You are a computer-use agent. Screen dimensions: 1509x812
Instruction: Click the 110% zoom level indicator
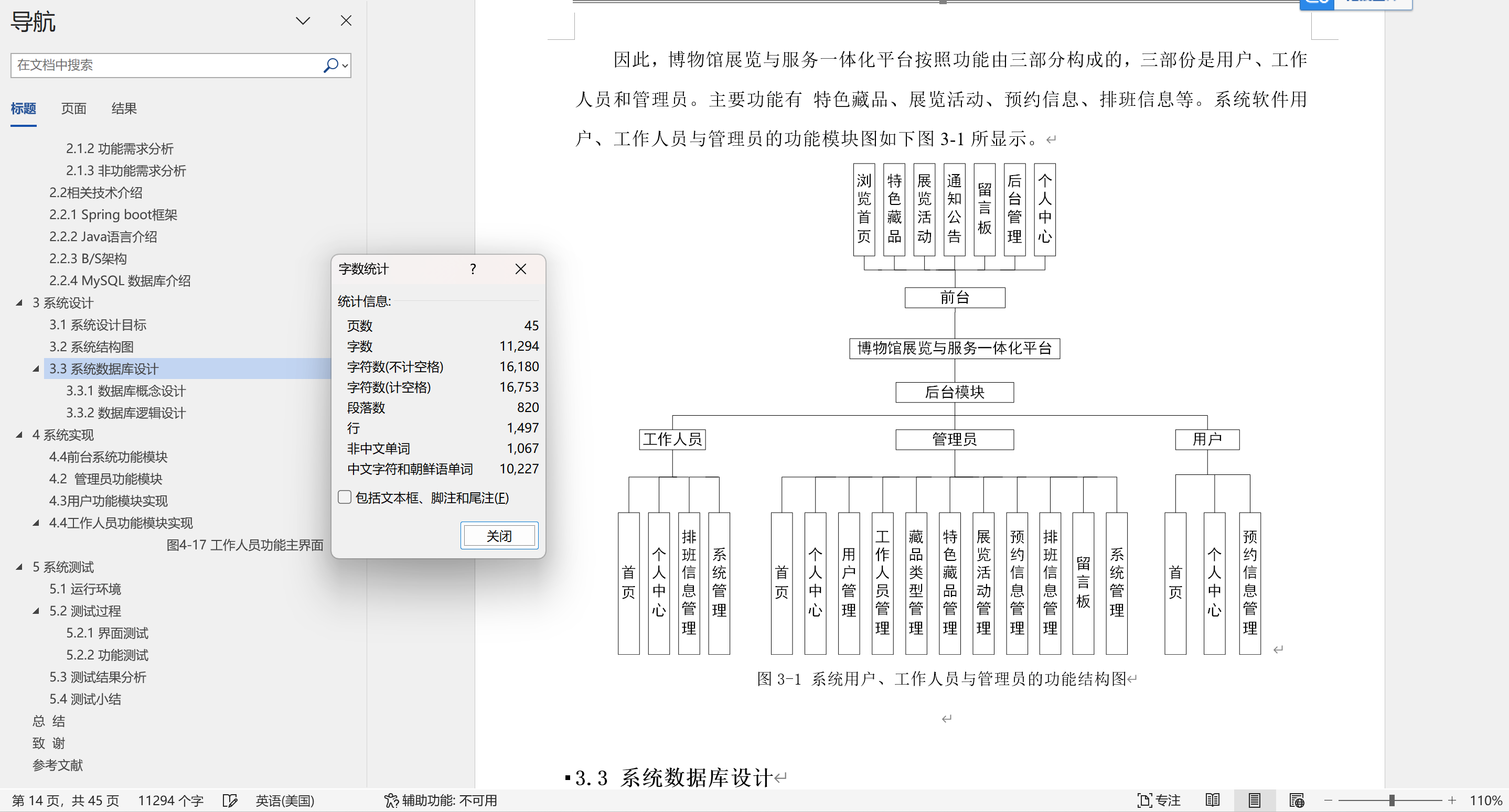1485,800
